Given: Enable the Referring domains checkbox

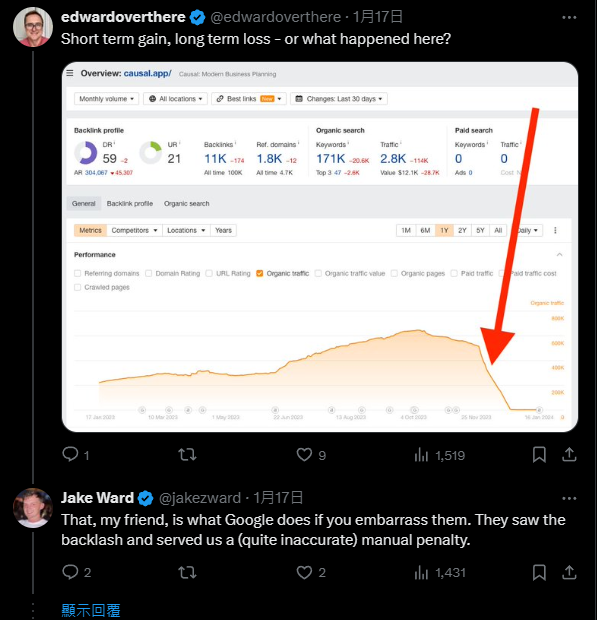Looking at the screenshot, I should pos(77,273).
